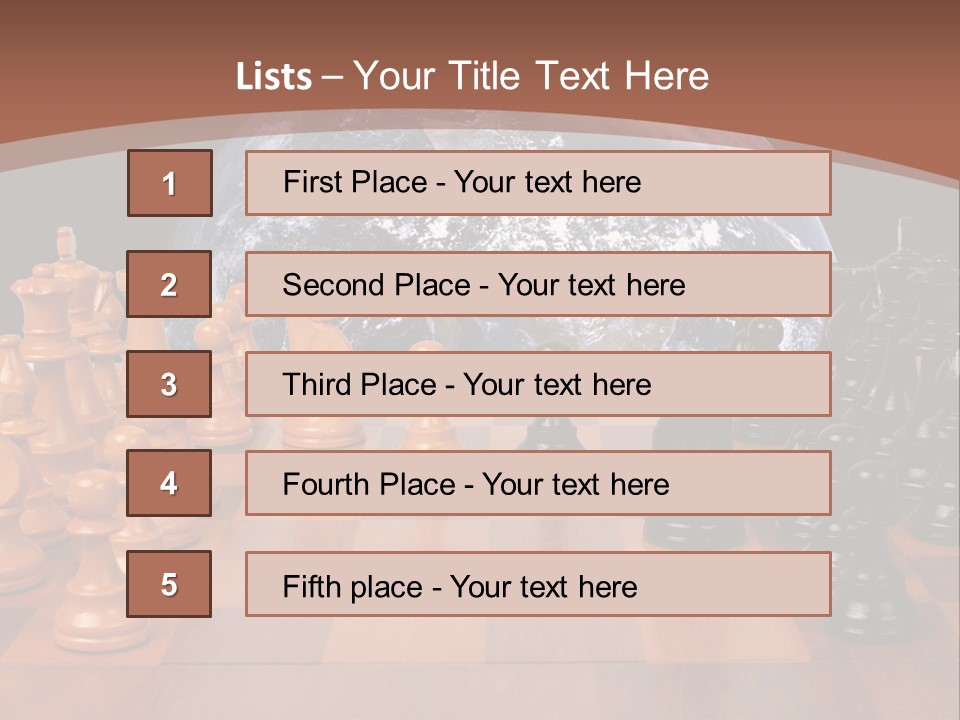This screenshot has width=960, height=720.
Task: Click the number 5 box
Action: [x=169, y=584]
